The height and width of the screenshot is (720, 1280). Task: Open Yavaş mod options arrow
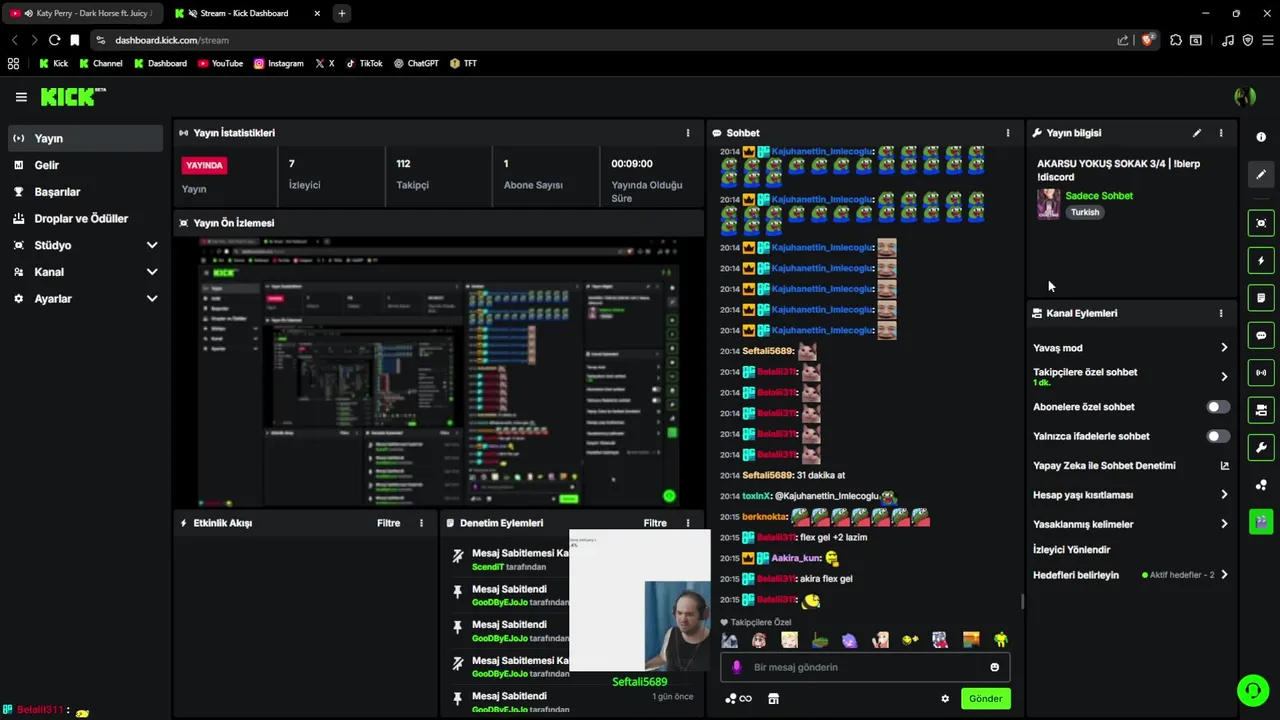(x=1224, y=348)
